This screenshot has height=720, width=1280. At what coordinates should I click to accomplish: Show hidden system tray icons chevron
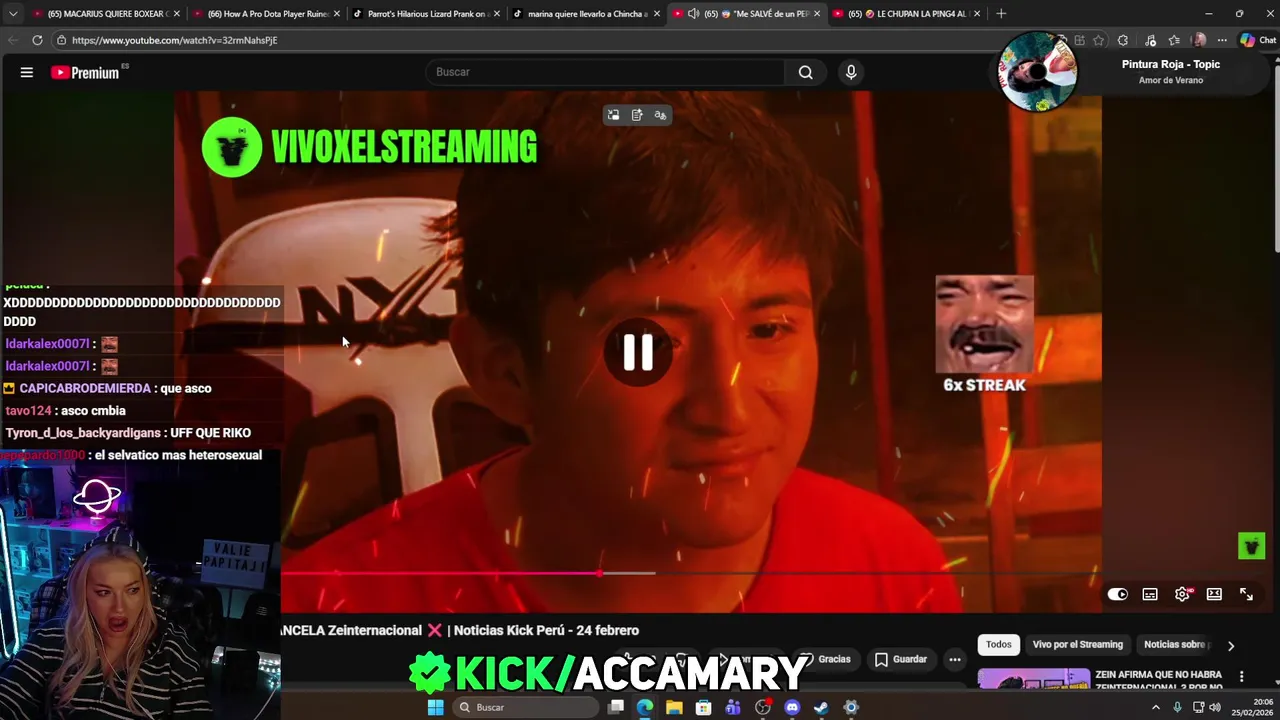tap(1156, 707)
